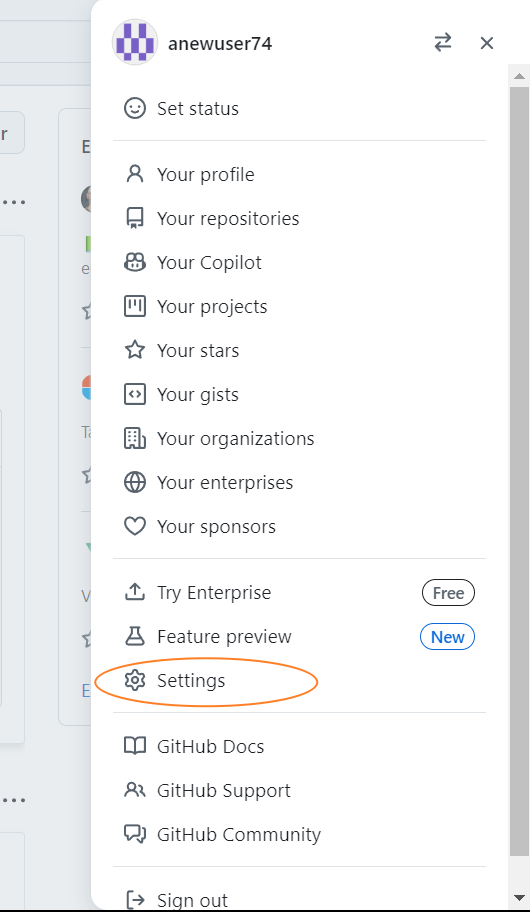This screenshot has height=912, width=530.
Task: Click the gists code icon
Action: click(135, 394)
